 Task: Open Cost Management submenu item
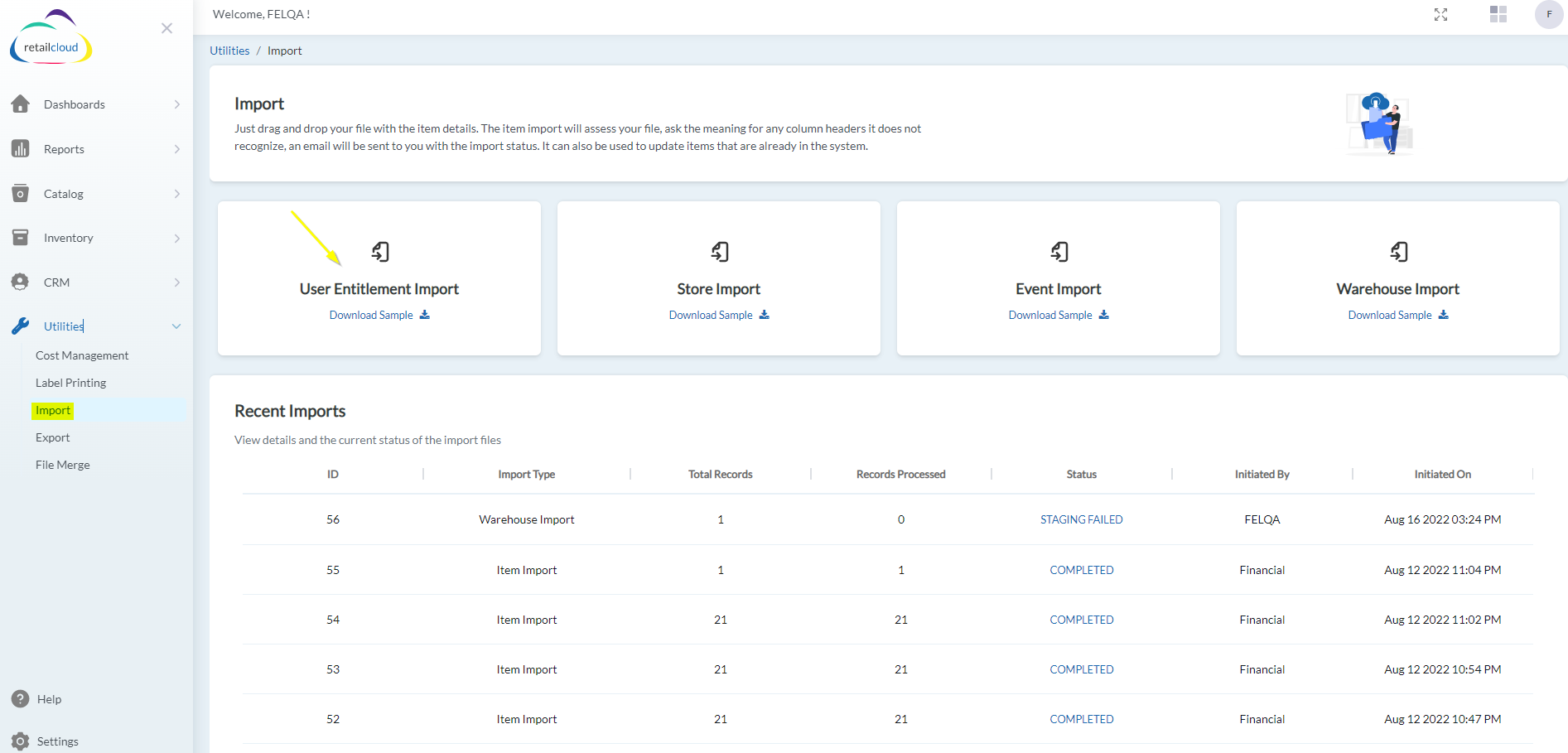(82, 355)
